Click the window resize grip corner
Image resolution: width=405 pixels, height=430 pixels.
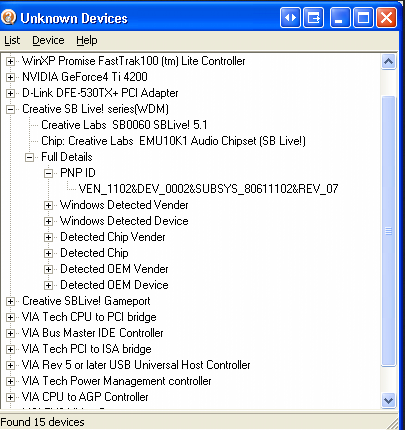(x=393, y=423)
